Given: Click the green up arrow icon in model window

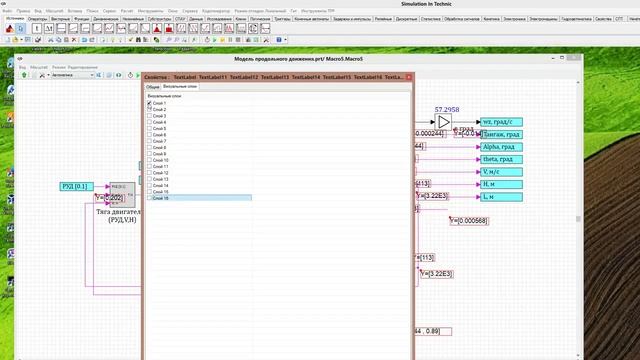Looking at the screenshot, I should click(24, 75).
